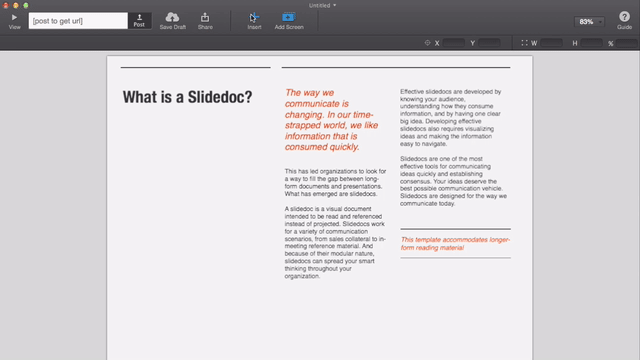The height and width of the screenshot is (360, 640).
Task: Focus the X position field
Action: [453, 43]
